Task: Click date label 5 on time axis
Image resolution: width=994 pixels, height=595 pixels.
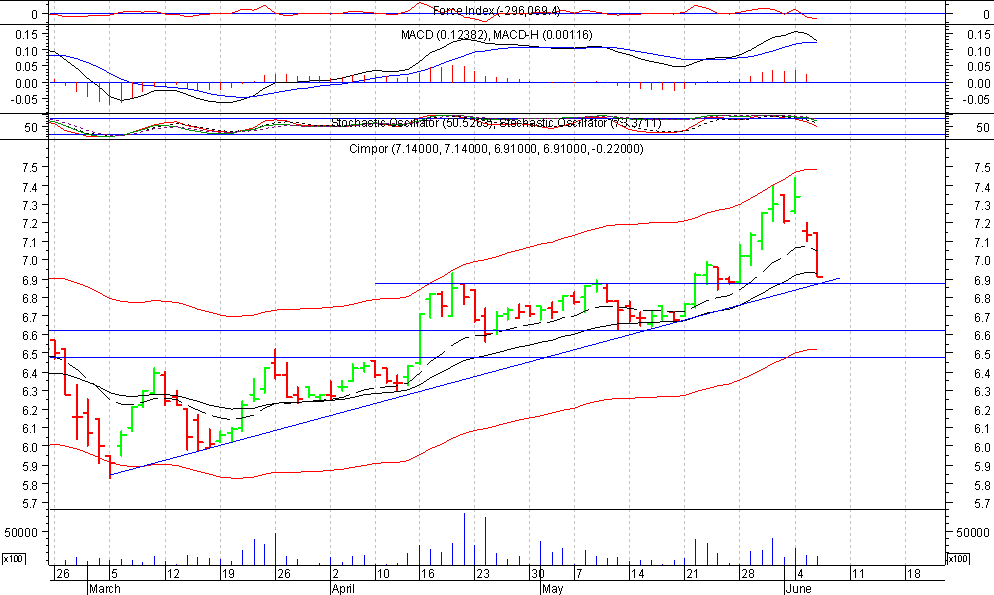Action: 114,573
